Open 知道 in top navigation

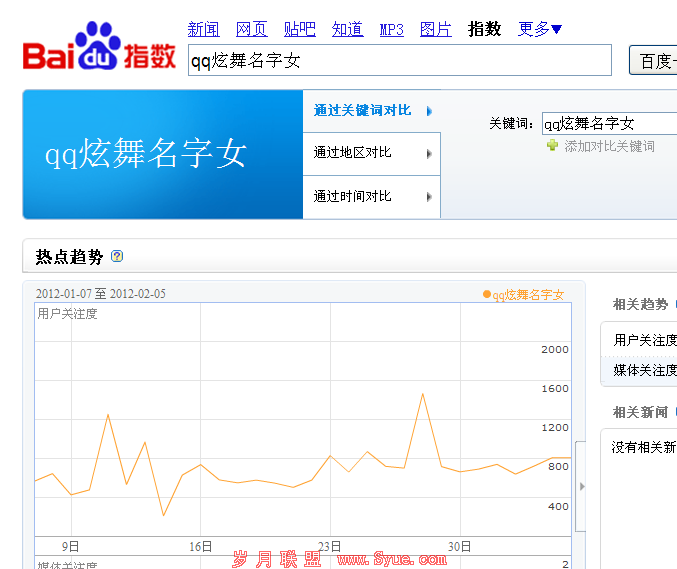pyautogui.click(x=347, y=29)
